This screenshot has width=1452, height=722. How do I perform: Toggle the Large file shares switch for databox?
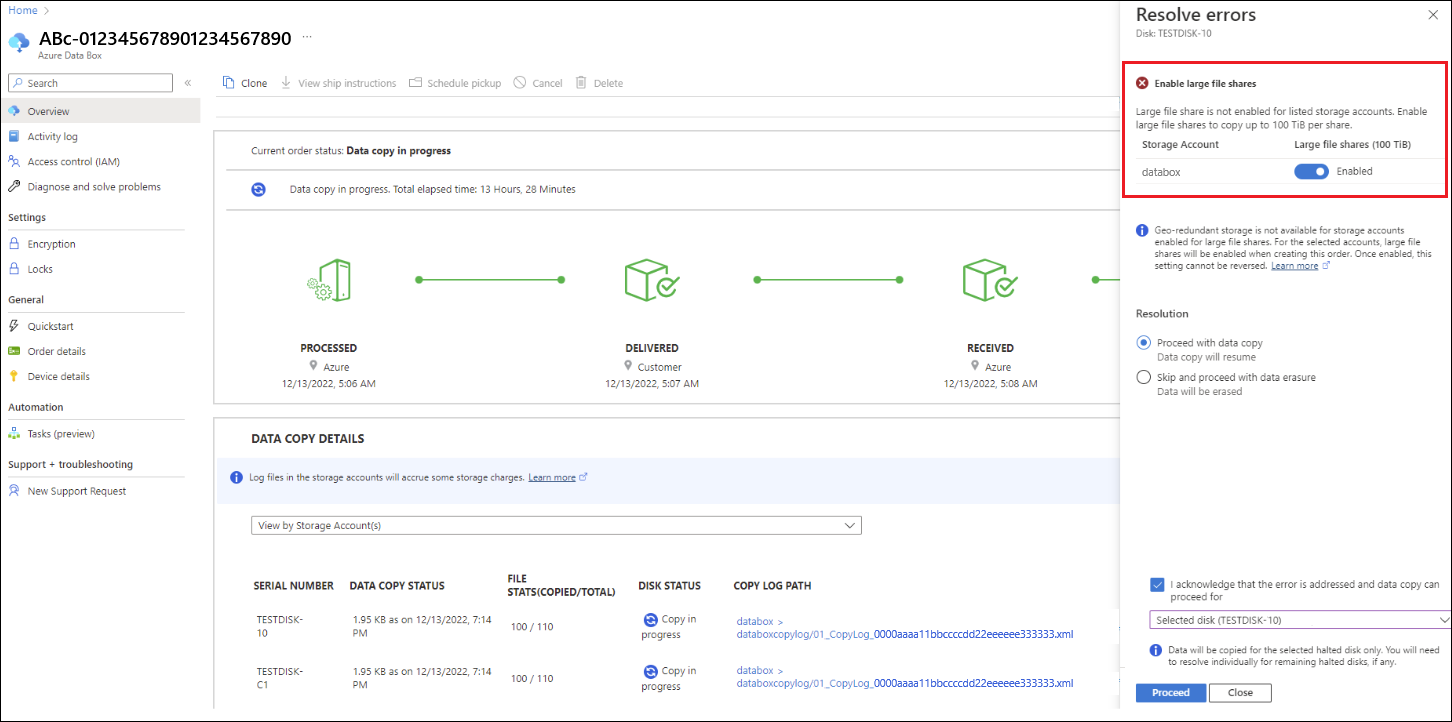click(1311, 172)
